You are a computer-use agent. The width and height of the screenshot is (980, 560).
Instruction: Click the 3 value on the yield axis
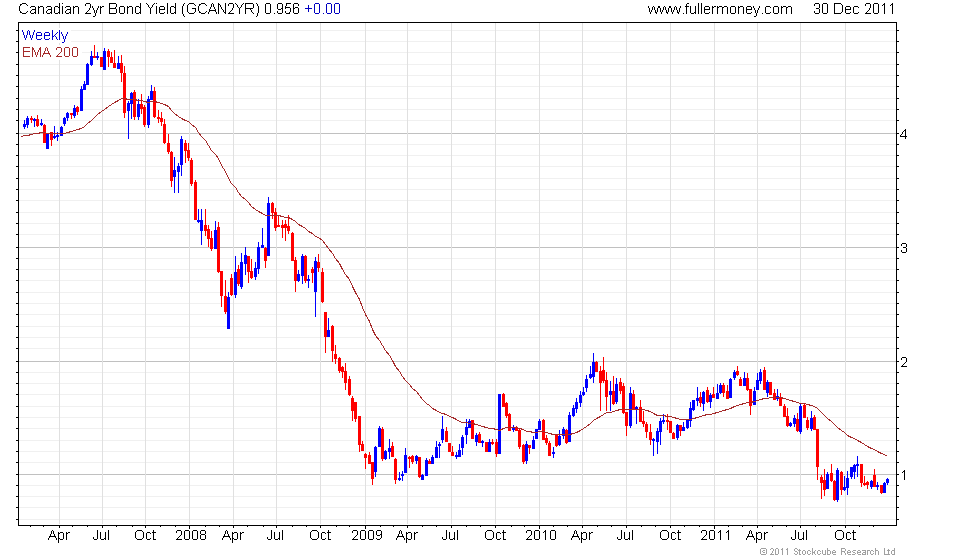pyautogui.click(x=904, y=248)
